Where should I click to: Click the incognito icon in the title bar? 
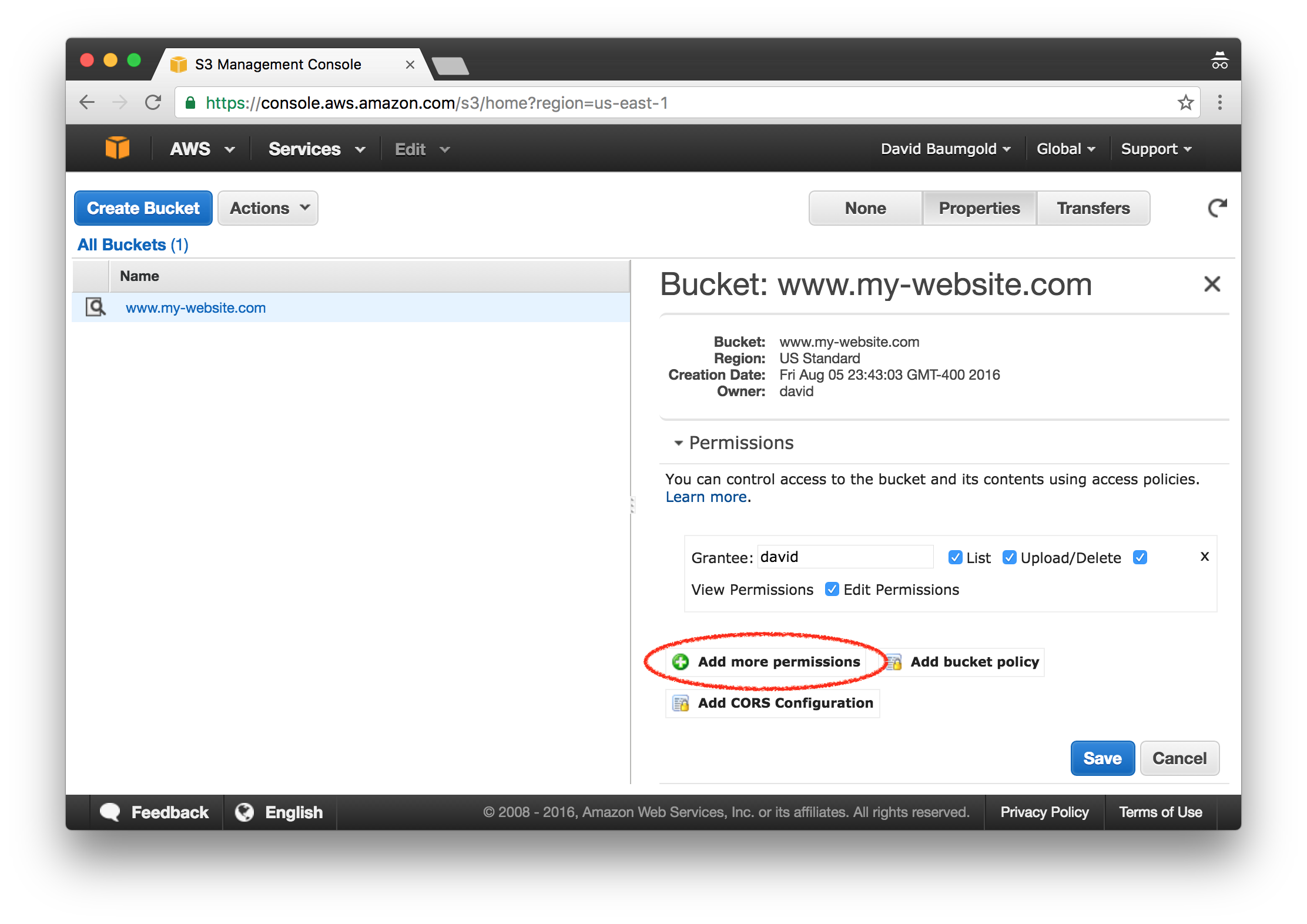[1219, 61]
